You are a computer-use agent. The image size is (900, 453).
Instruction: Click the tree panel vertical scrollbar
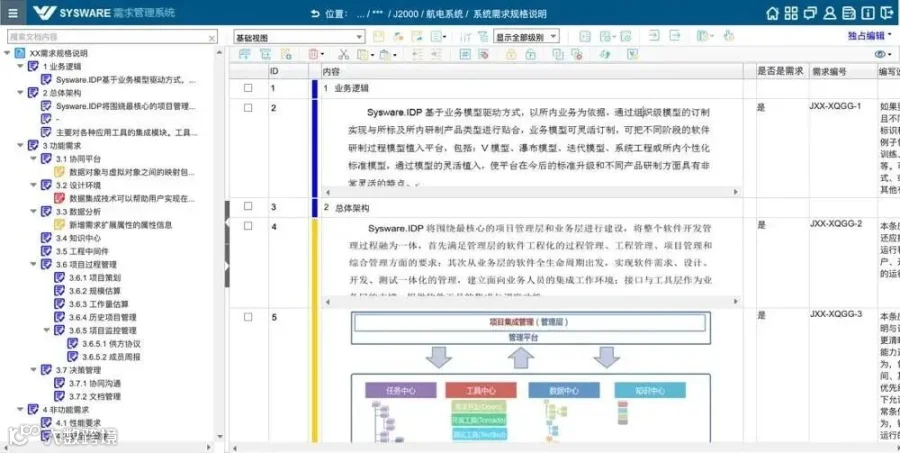[x=219, y=244]
